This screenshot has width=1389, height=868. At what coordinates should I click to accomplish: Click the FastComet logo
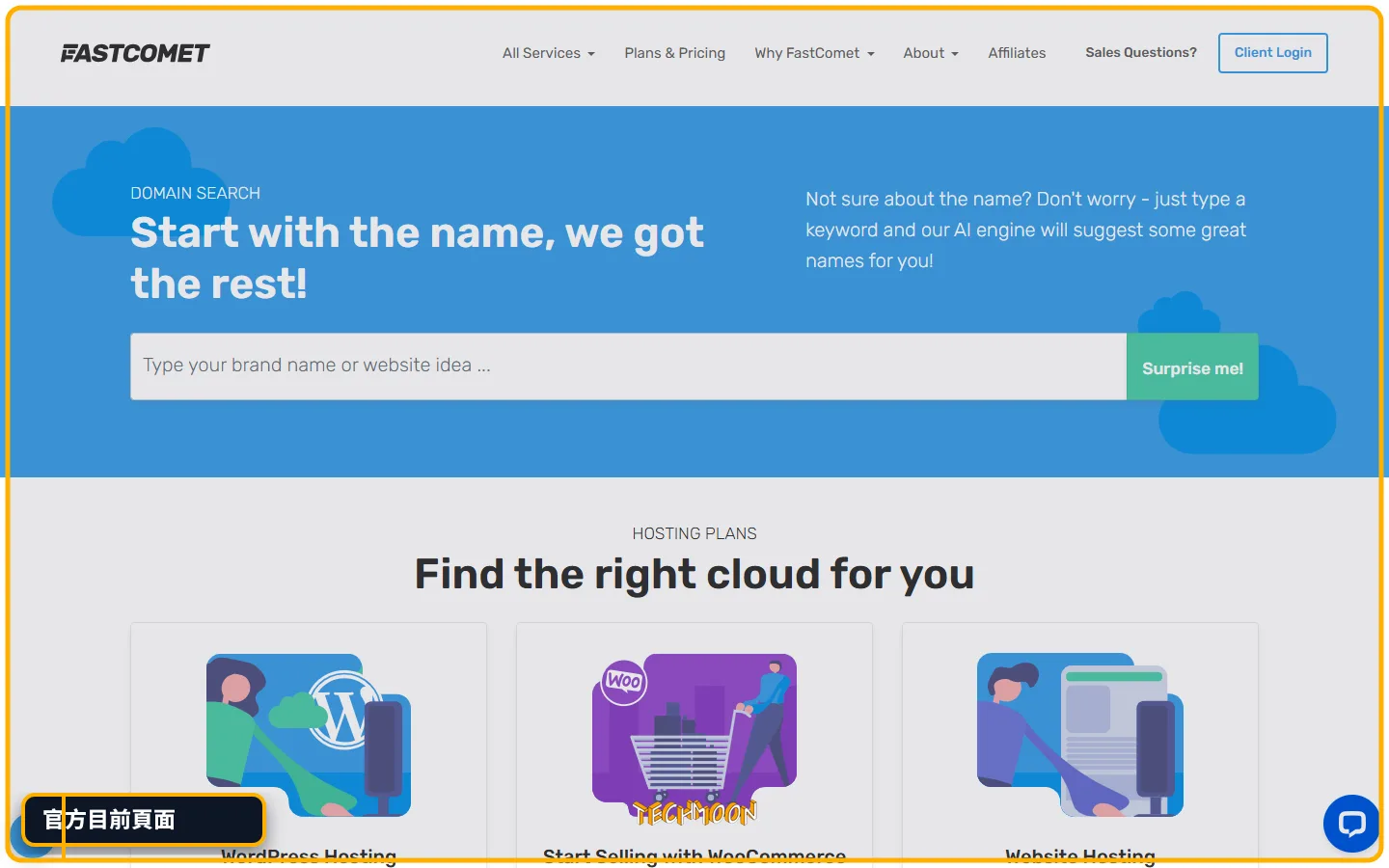[135, 53]
